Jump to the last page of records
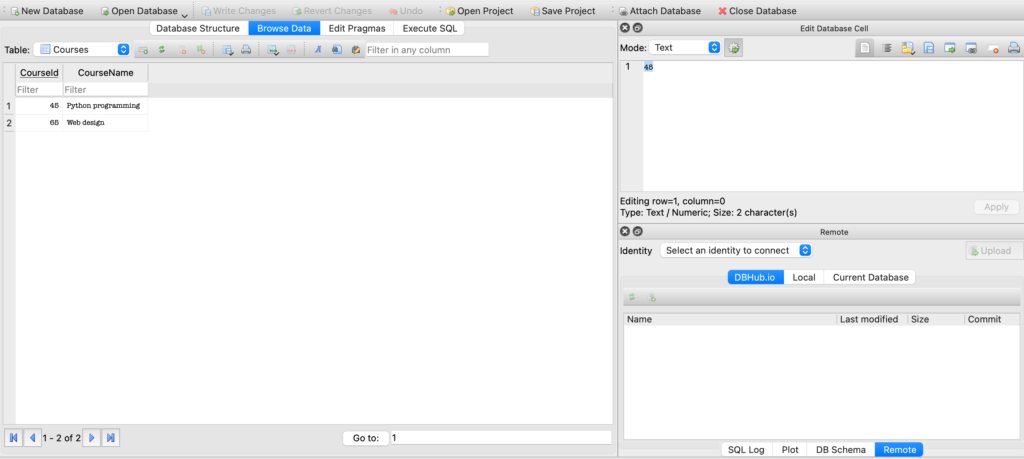1024x459 pixels. [111, 438]
